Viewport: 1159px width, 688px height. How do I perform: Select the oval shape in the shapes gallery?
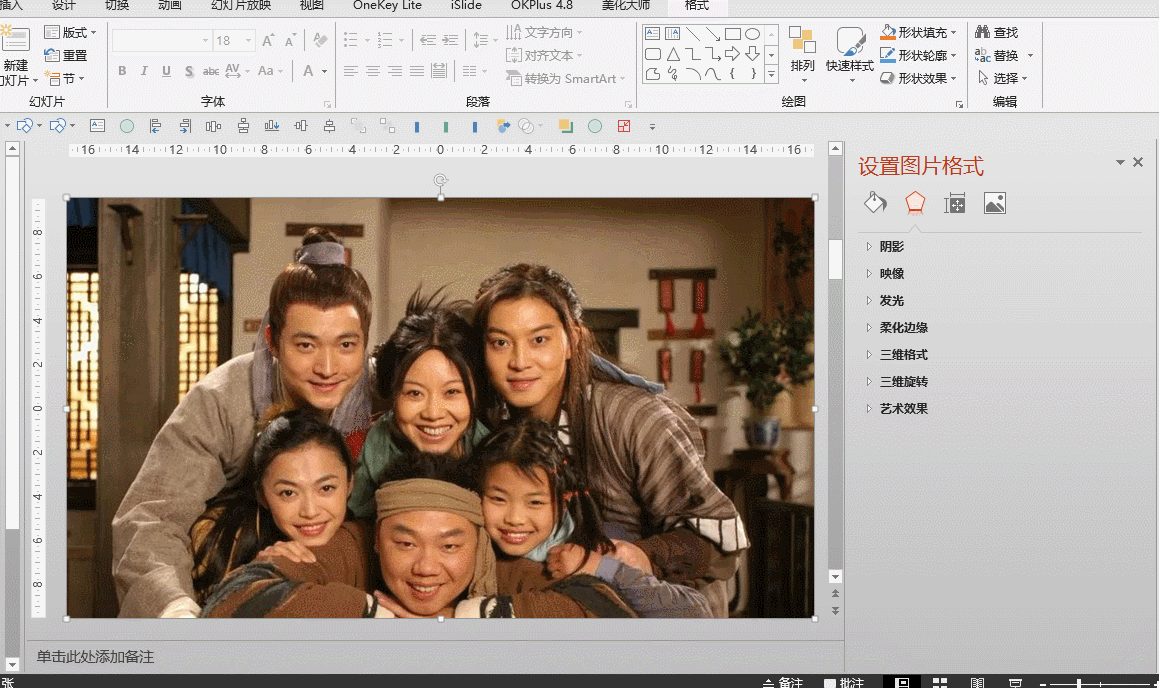click(753, 34)
